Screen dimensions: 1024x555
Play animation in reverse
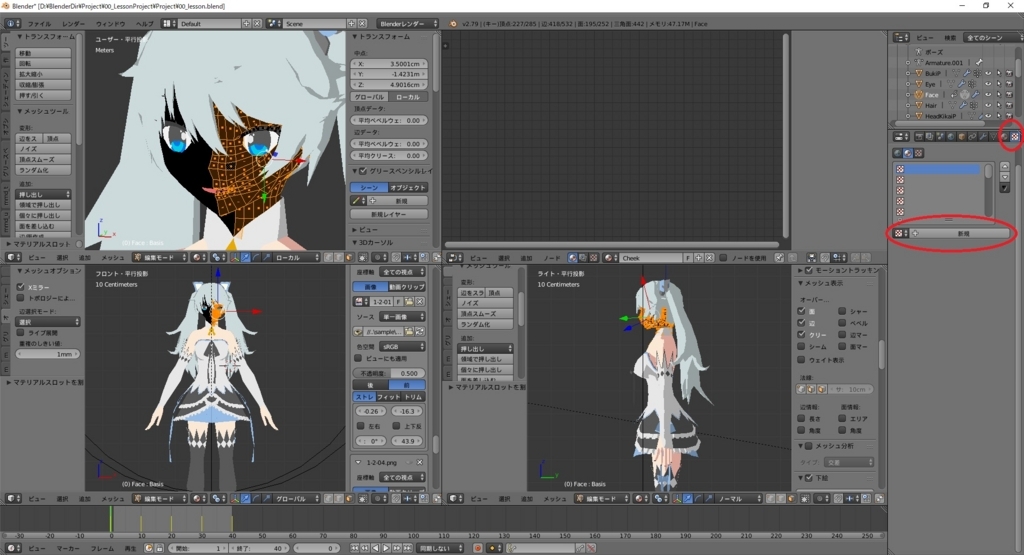click(376, 548)
